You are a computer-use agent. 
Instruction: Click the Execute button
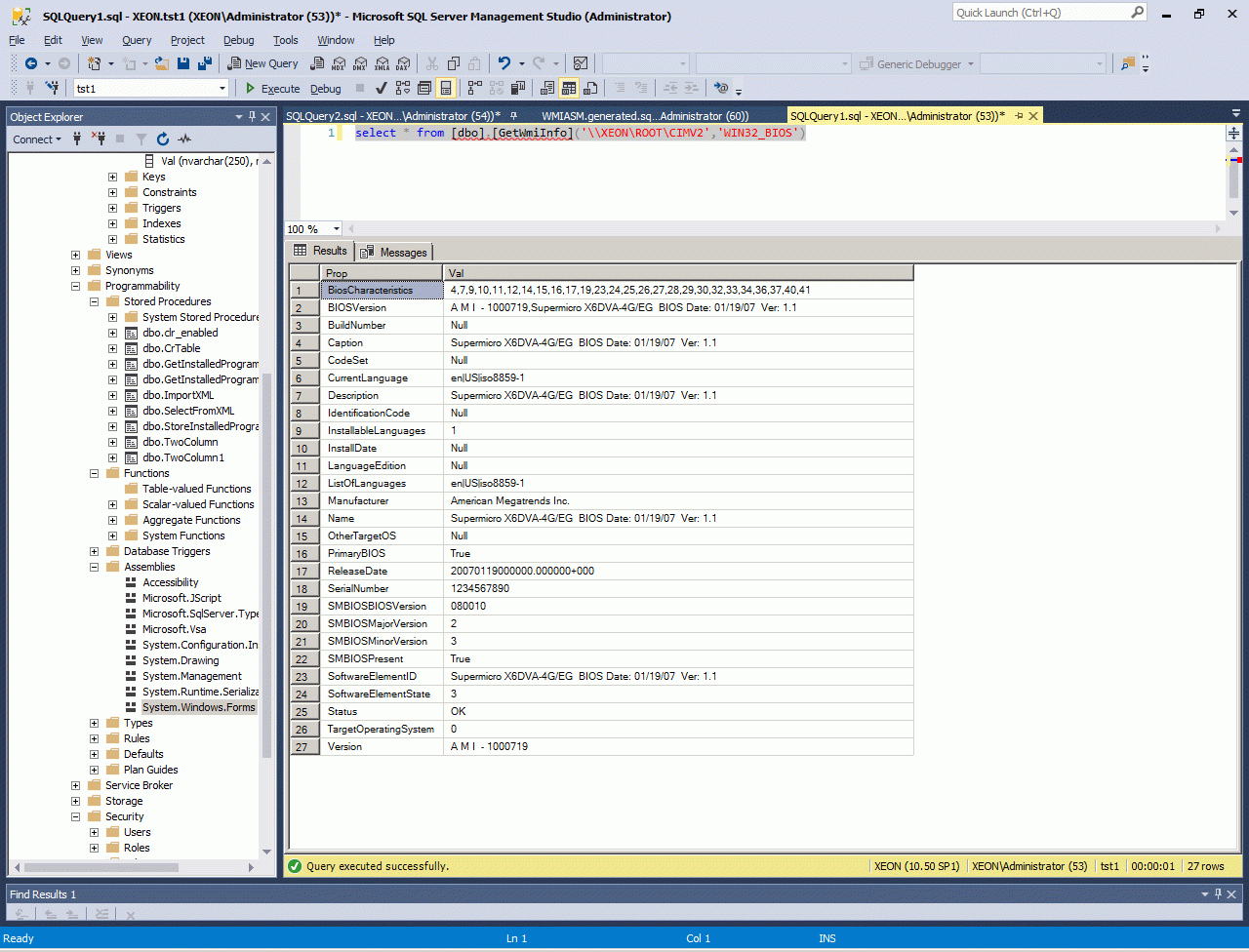(x=272, y=88)
